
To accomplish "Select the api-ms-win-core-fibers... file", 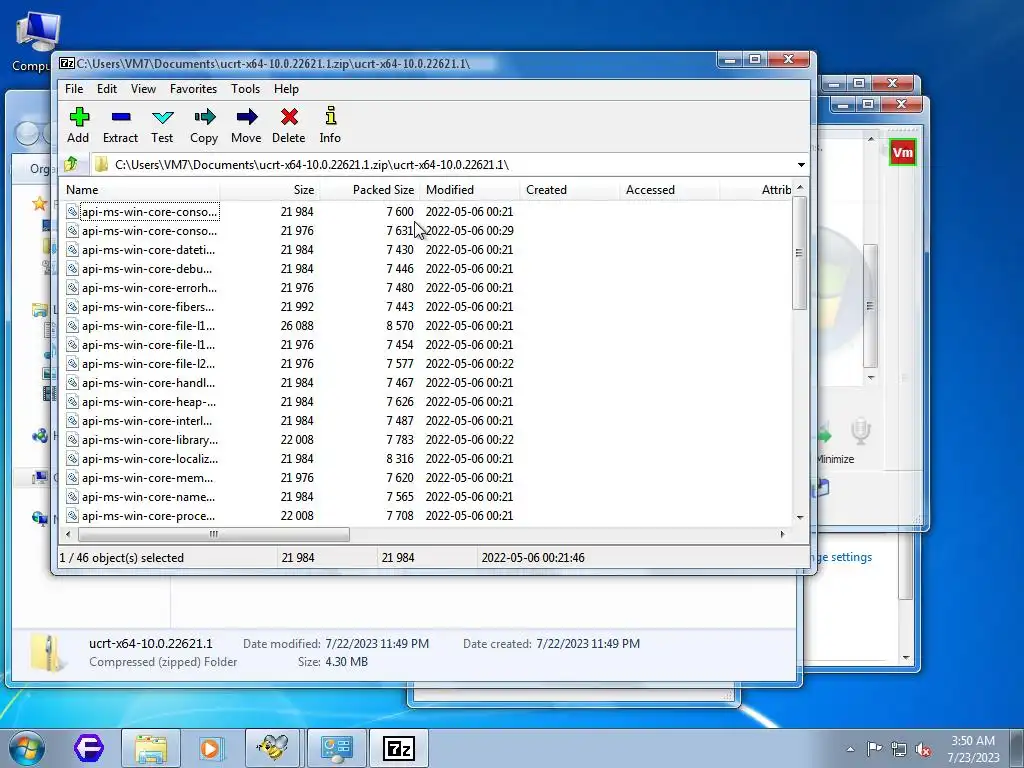I will 148,306.
